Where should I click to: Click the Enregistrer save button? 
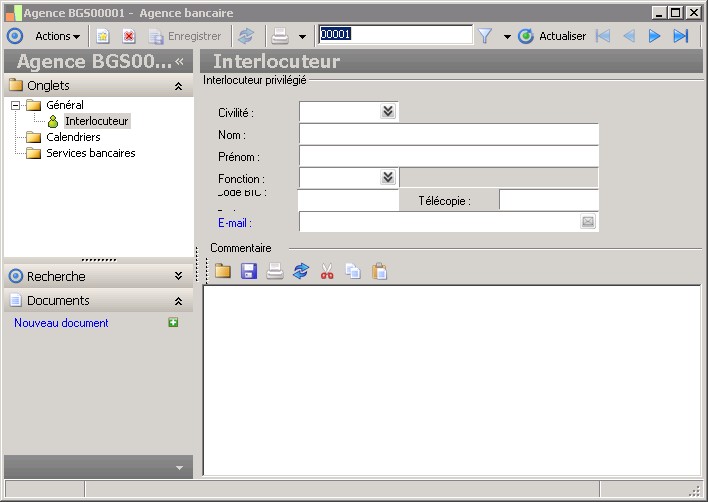(x=185, y=36)
